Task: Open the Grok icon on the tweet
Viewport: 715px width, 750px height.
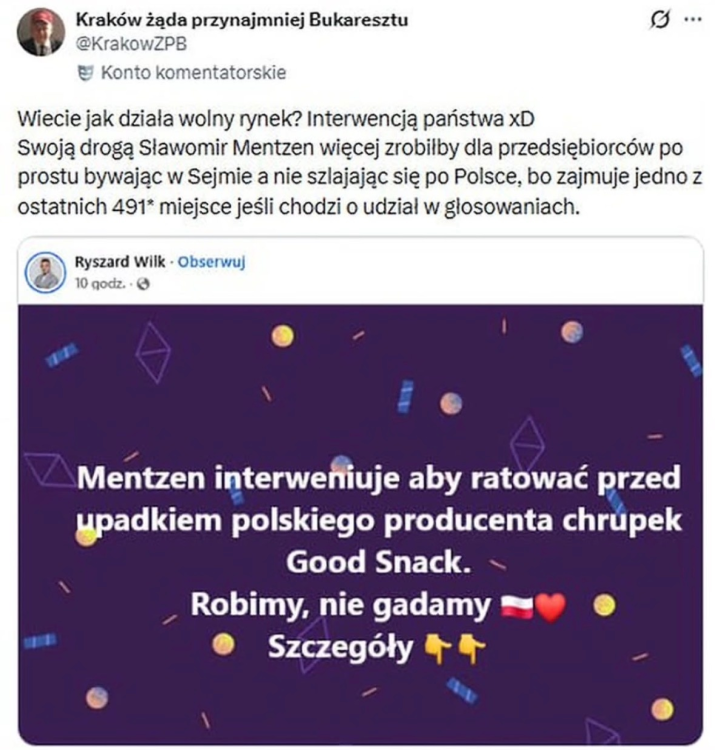Action: (661, 19)
